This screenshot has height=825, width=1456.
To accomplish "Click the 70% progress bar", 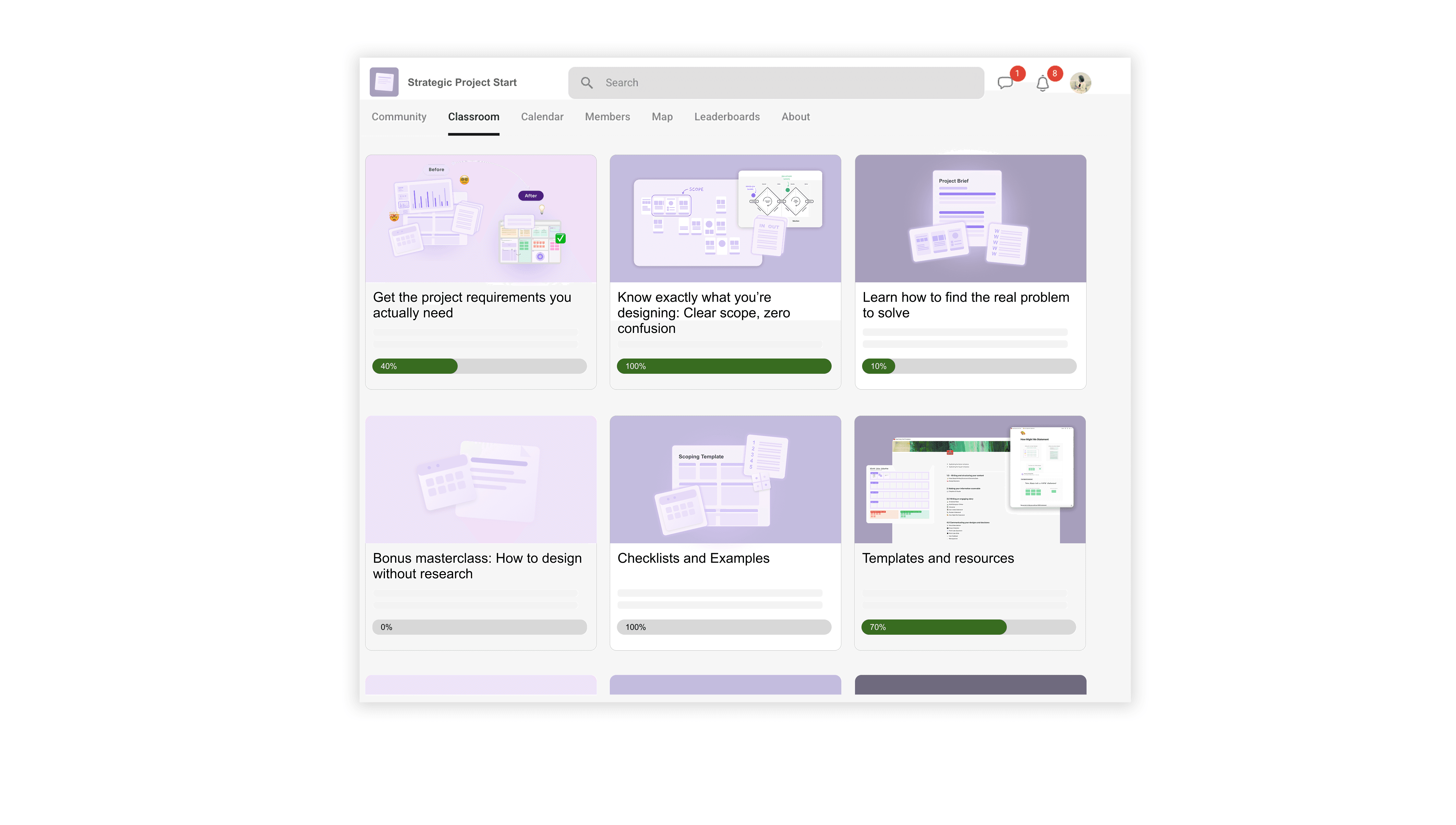I will click(968, 627).
